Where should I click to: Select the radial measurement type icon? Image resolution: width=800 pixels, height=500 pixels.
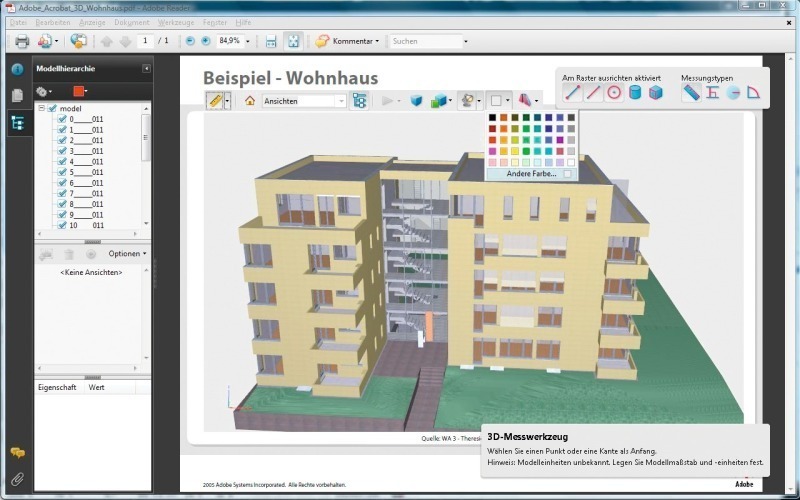[733, 93]
